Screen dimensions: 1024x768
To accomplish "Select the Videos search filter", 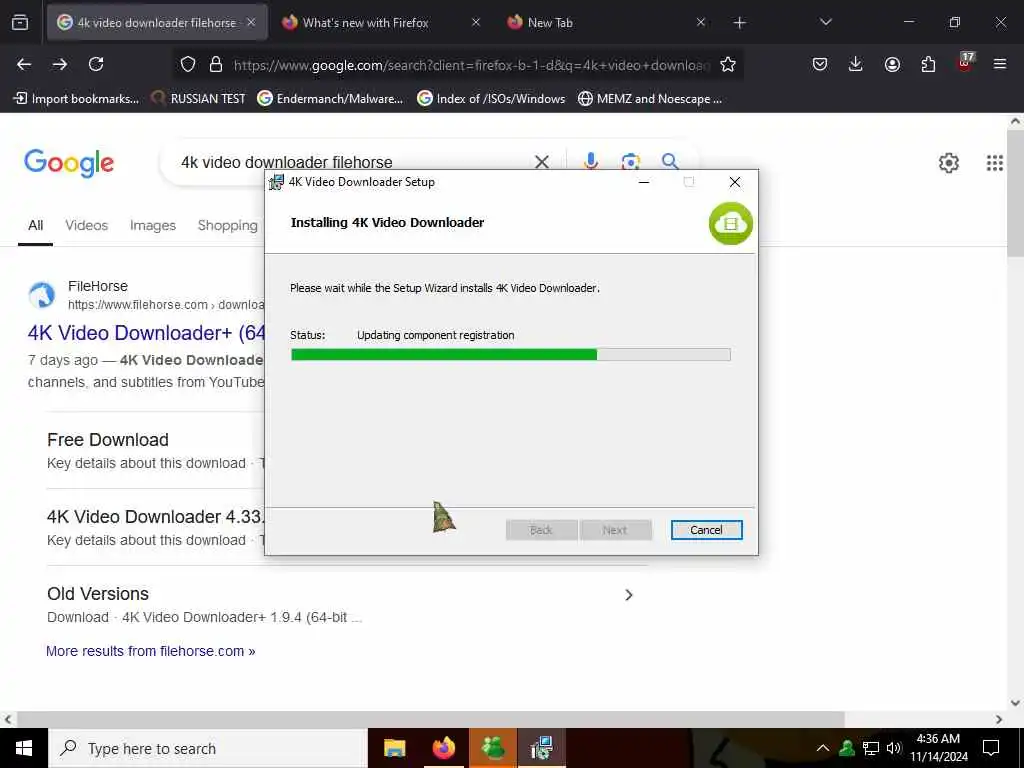I will (86, 225).
